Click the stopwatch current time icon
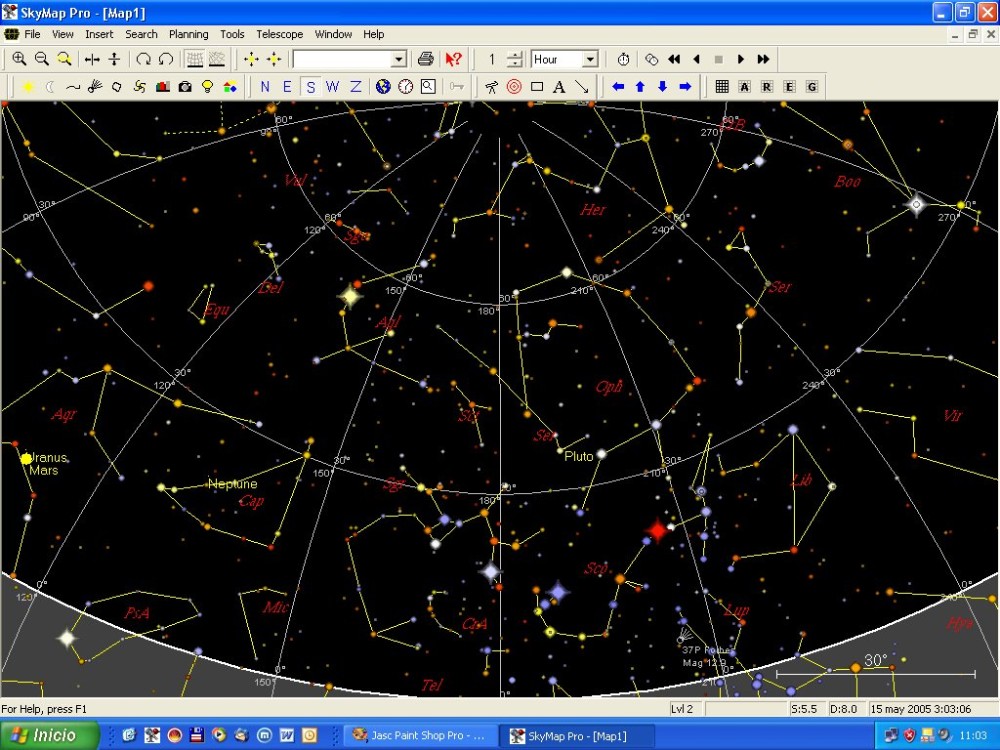 coord(623,59)
